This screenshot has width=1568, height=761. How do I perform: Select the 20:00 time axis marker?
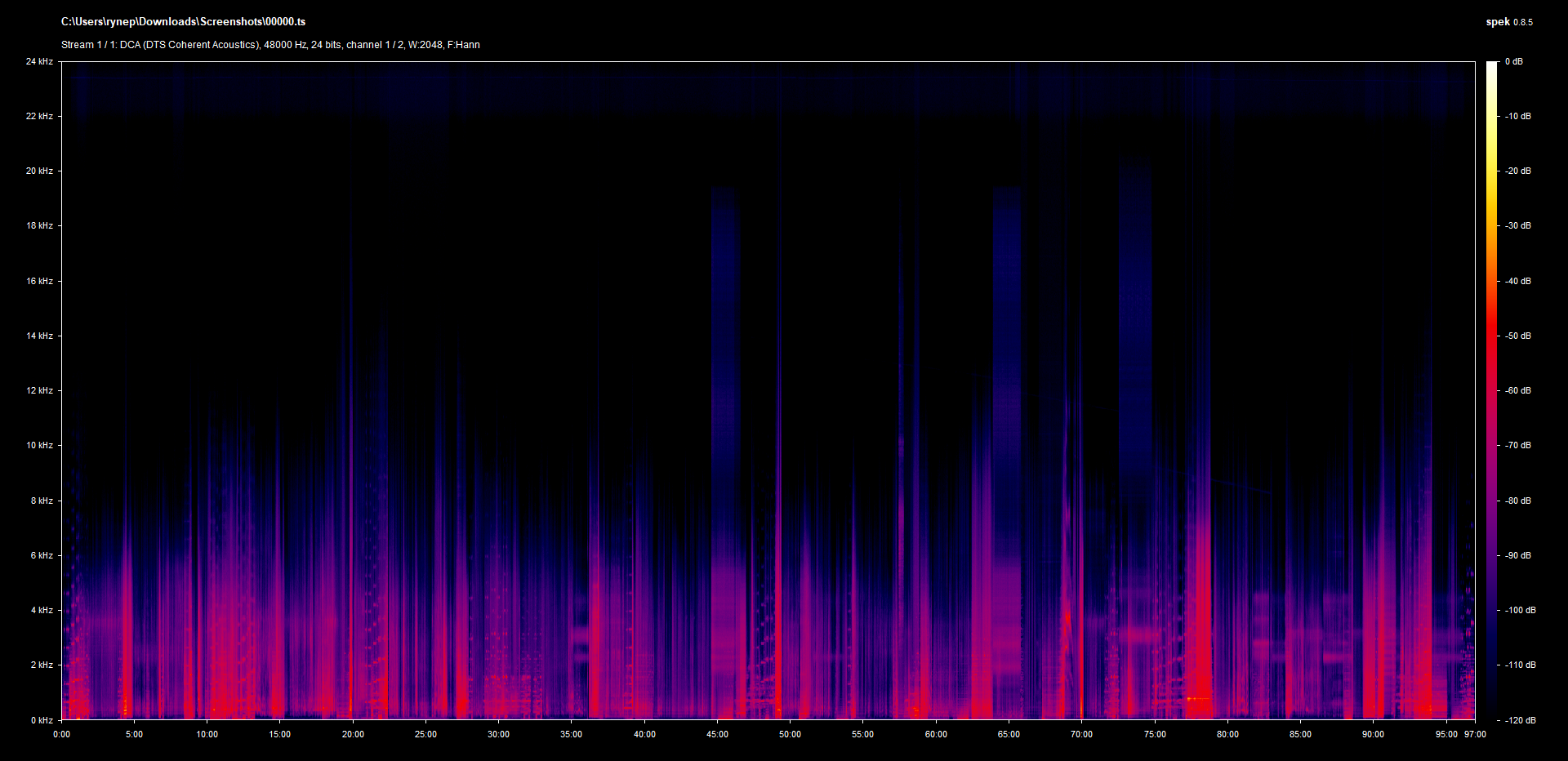click(x=353, y=734)
